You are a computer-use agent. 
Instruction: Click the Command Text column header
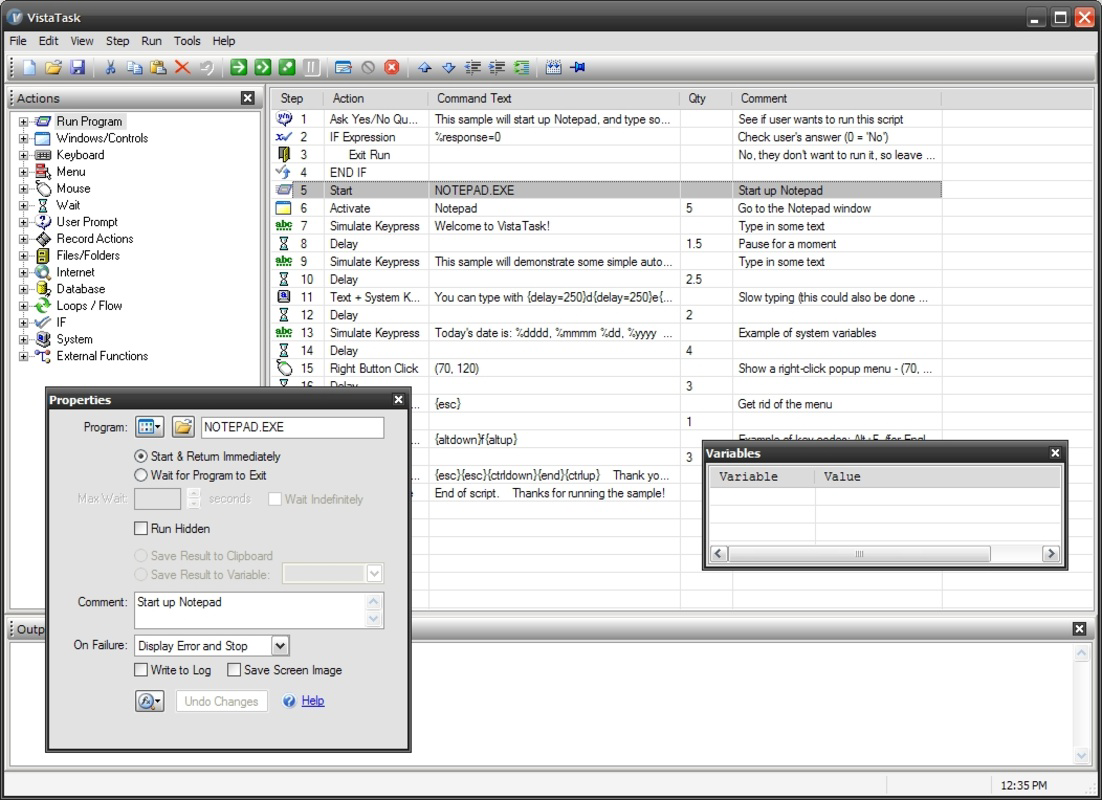[553, 98]
